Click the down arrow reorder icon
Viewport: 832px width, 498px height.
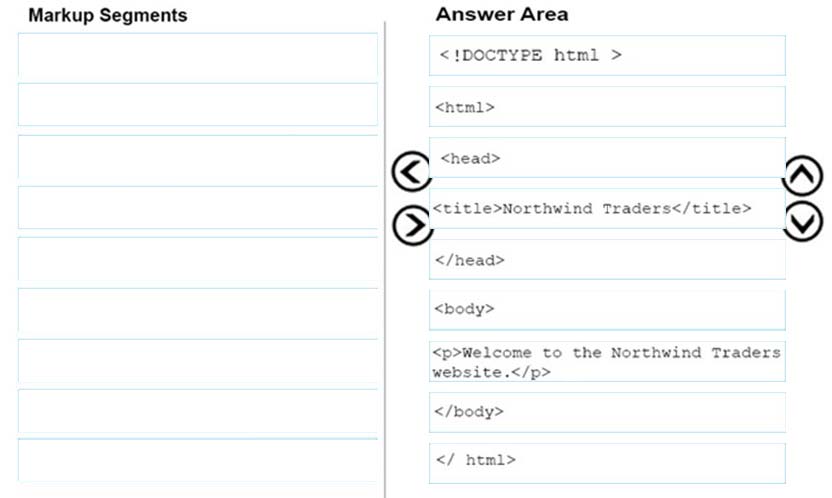(x=802, y=221)
